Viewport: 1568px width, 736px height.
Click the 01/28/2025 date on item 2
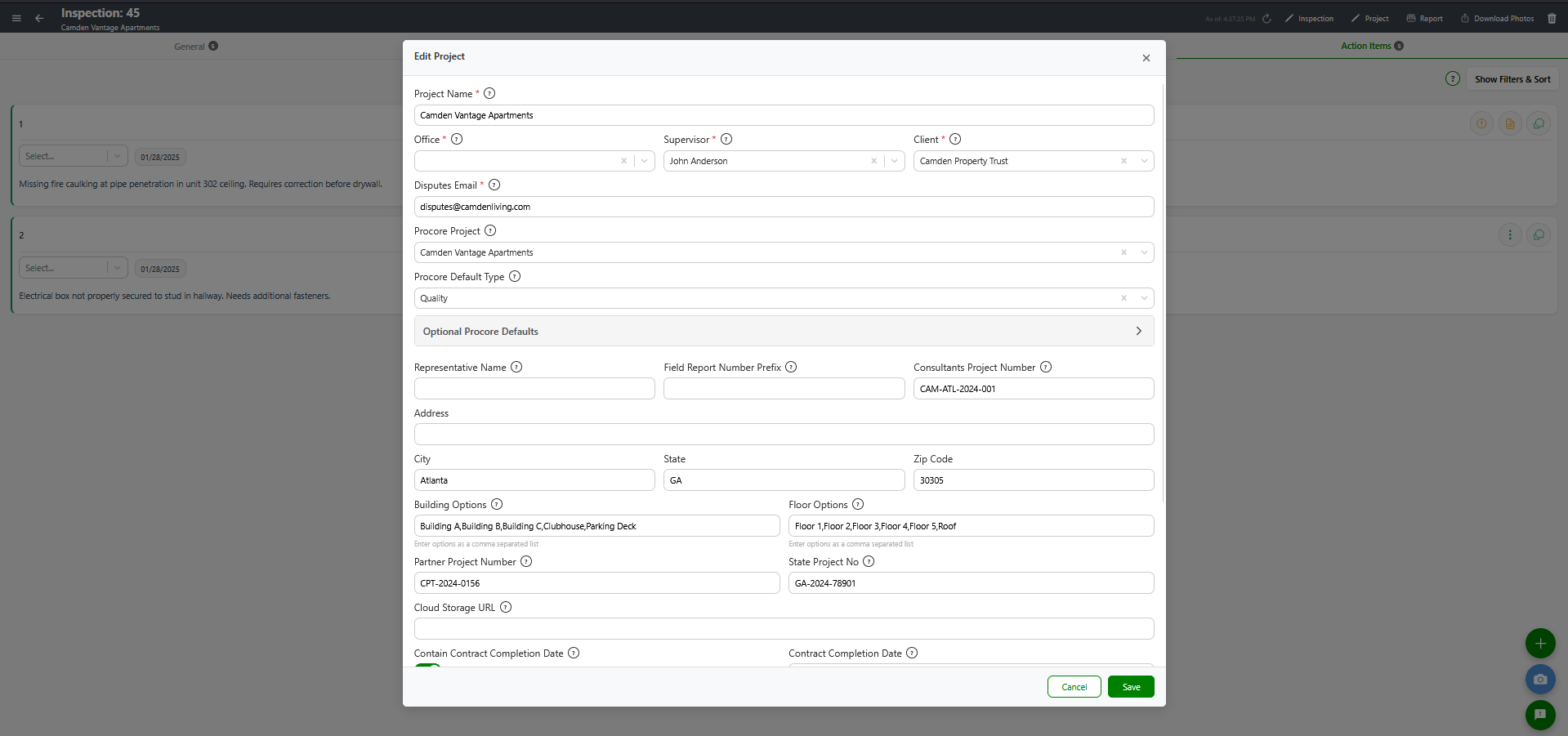160,269
